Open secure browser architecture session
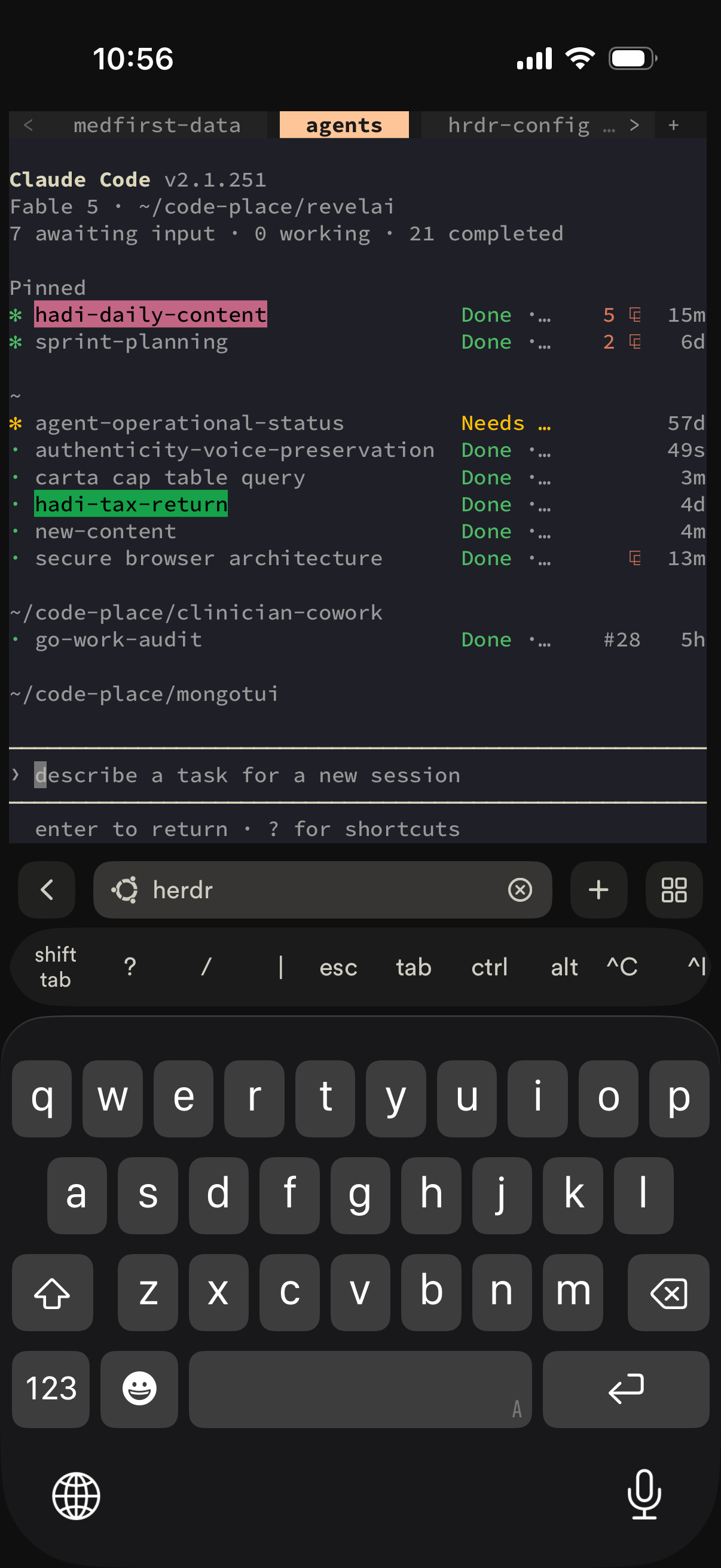Viewport: 721px width, 1568px height. point(209,557)
